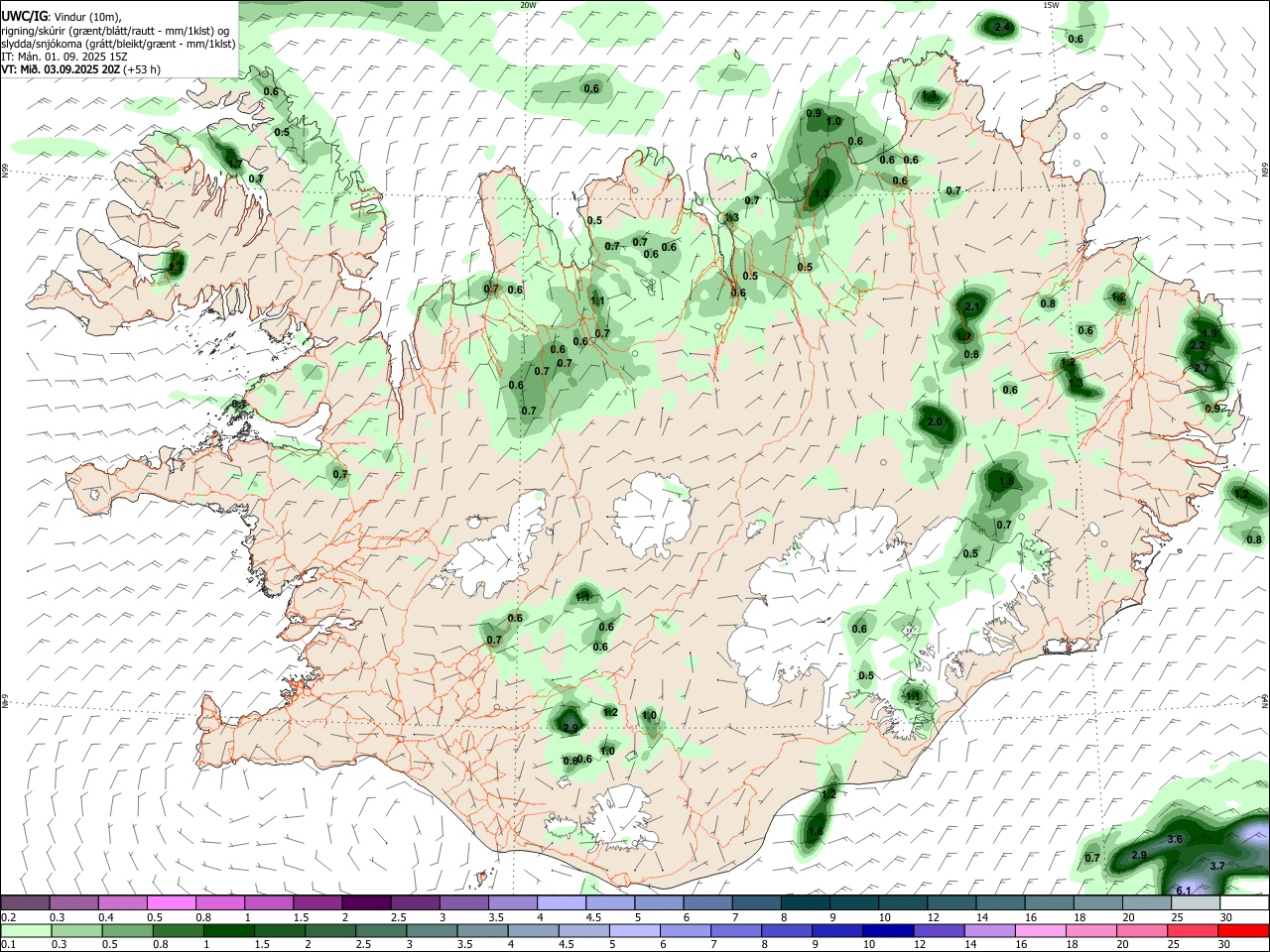
Task: Click the "UWC/IG: Vindur (10m)" title line
Action: click(x=62, y=17)
